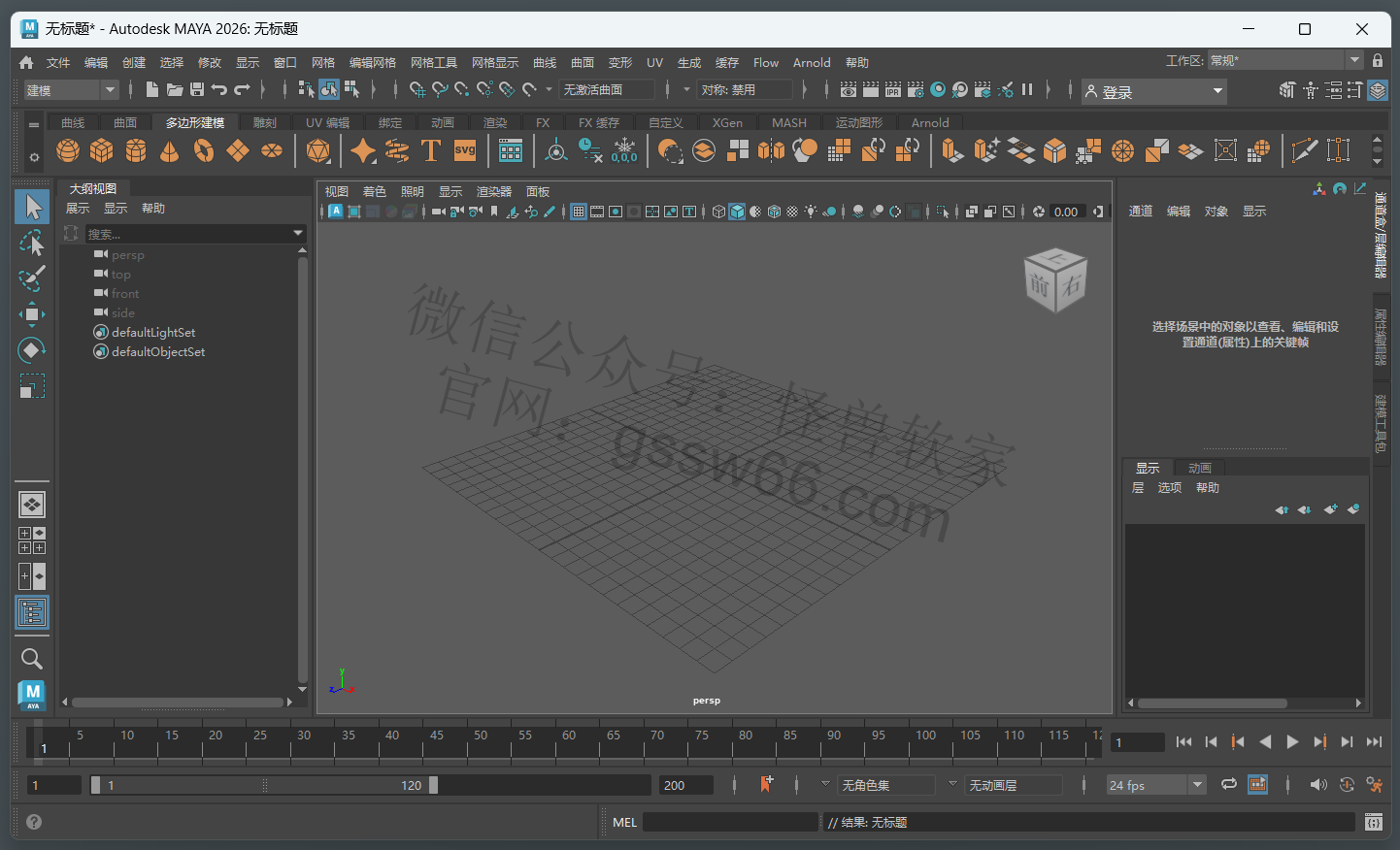Open the script editor
1400x850 pixels.
click(x=1373, y=822)
